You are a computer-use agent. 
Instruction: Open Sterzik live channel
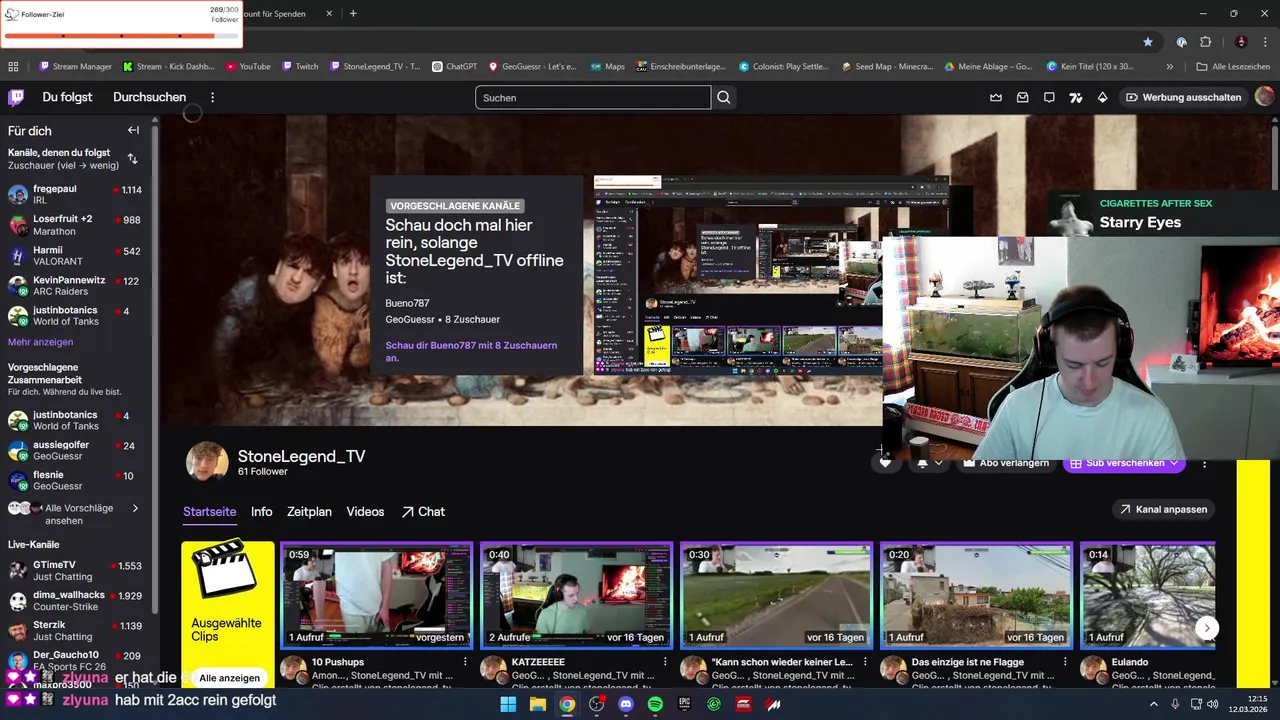pos(75,630)
